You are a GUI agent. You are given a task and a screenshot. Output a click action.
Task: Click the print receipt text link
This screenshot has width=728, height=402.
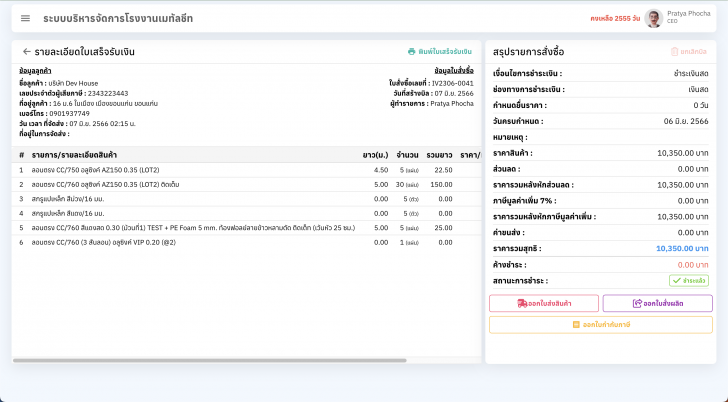(445, 52)
